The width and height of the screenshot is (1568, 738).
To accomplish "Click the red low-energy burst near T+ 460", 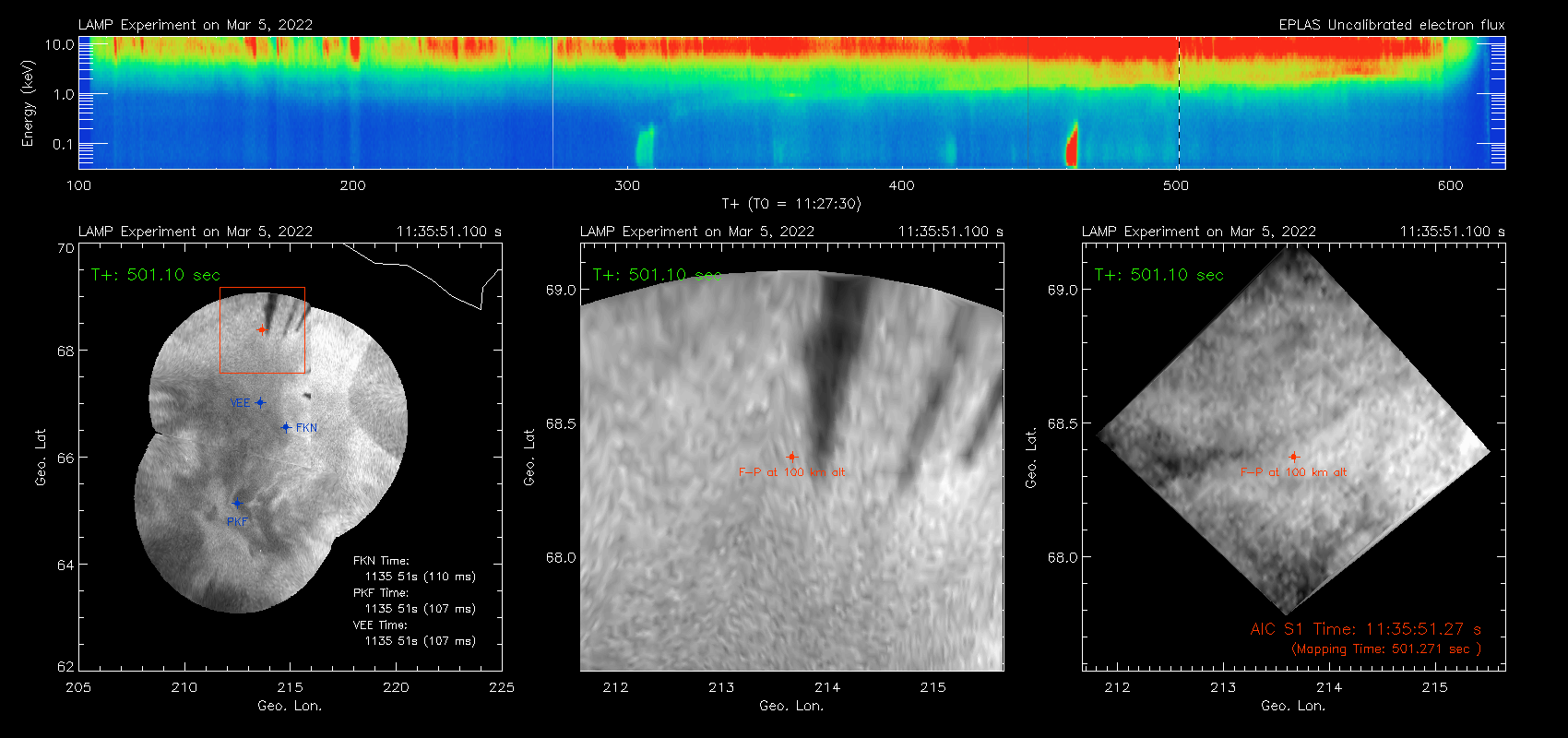I will (x=1072, y=145).
